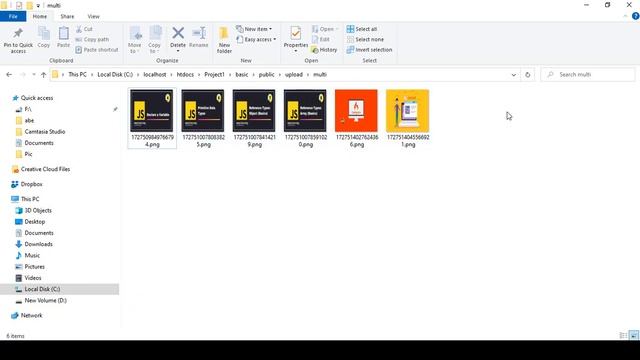This screenshot has height=360, width=640.
Task: Select the file ending 9.png
Action: (x=254, y=118)
